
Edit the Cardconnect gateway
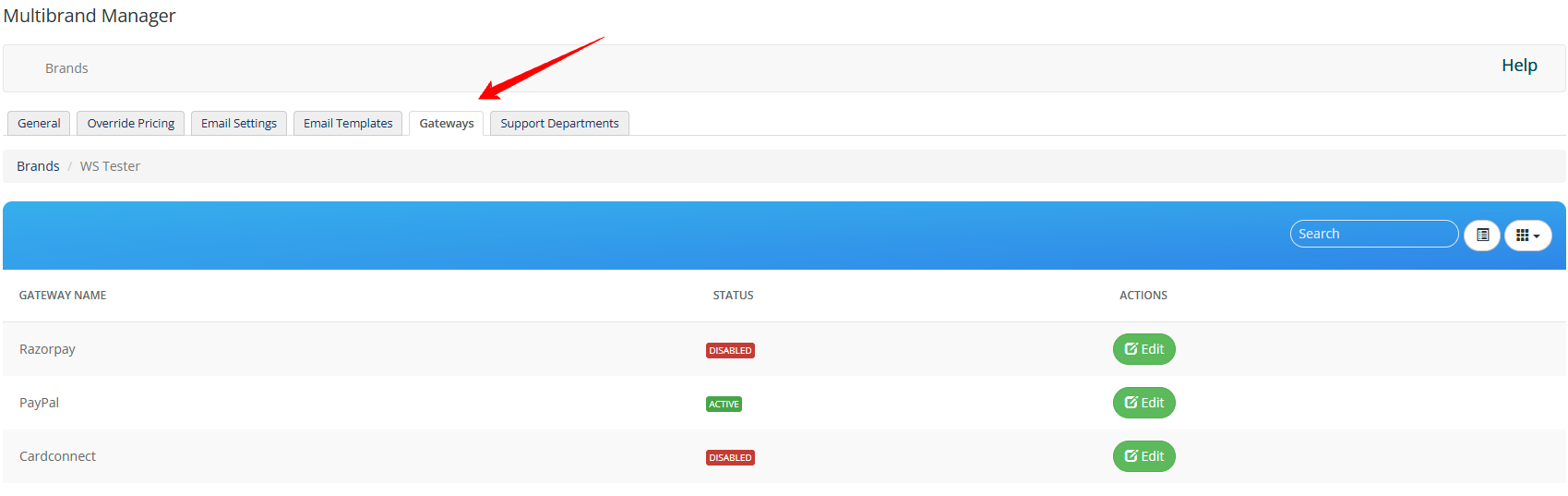(1143, 456)
